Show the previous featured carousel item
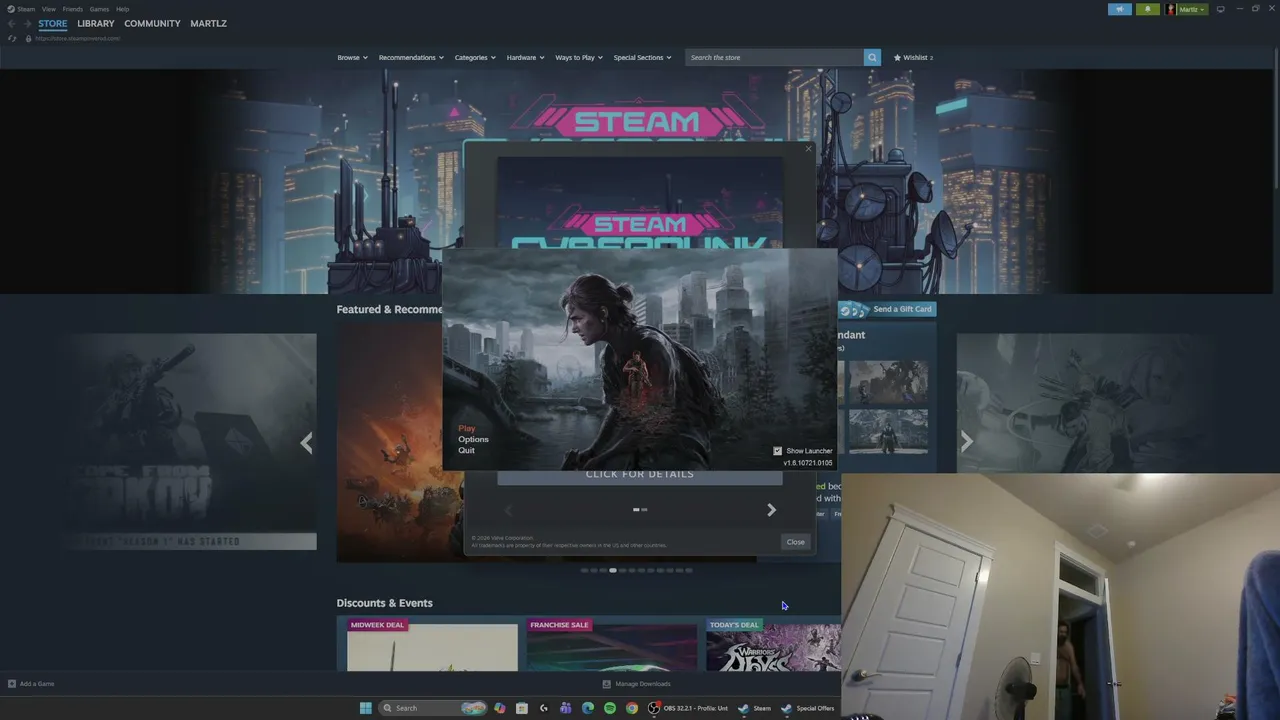The height and width of the screenshot is (720, 1280). click(306, 442)
